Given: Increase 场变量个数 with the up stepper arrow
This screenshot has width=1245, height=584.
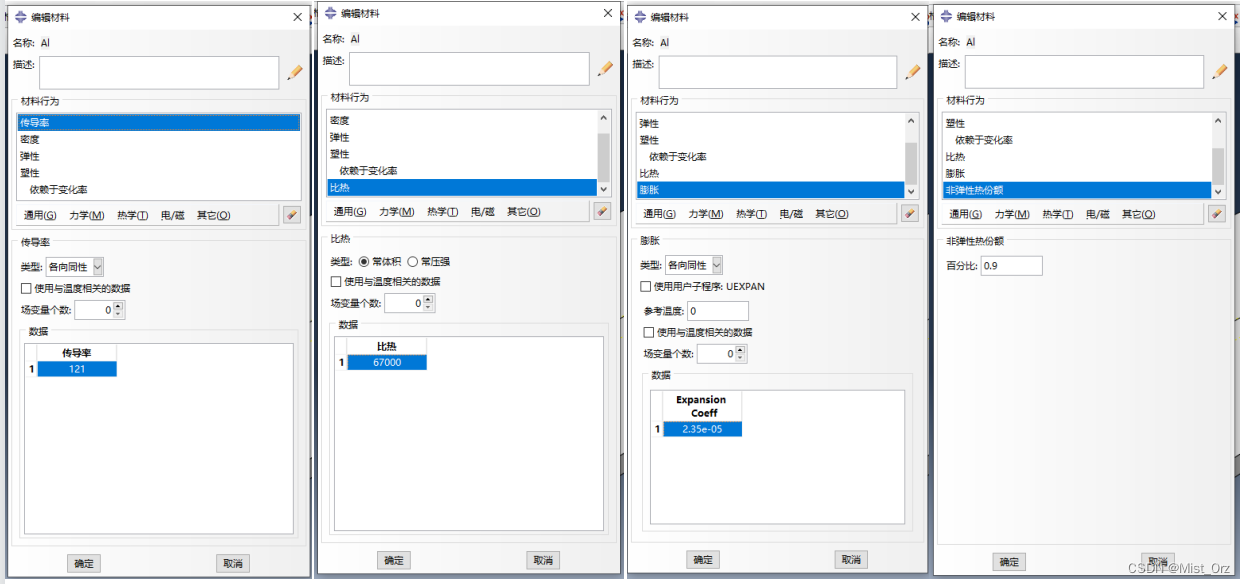Looking at the screenshot, I should [117, 305].
